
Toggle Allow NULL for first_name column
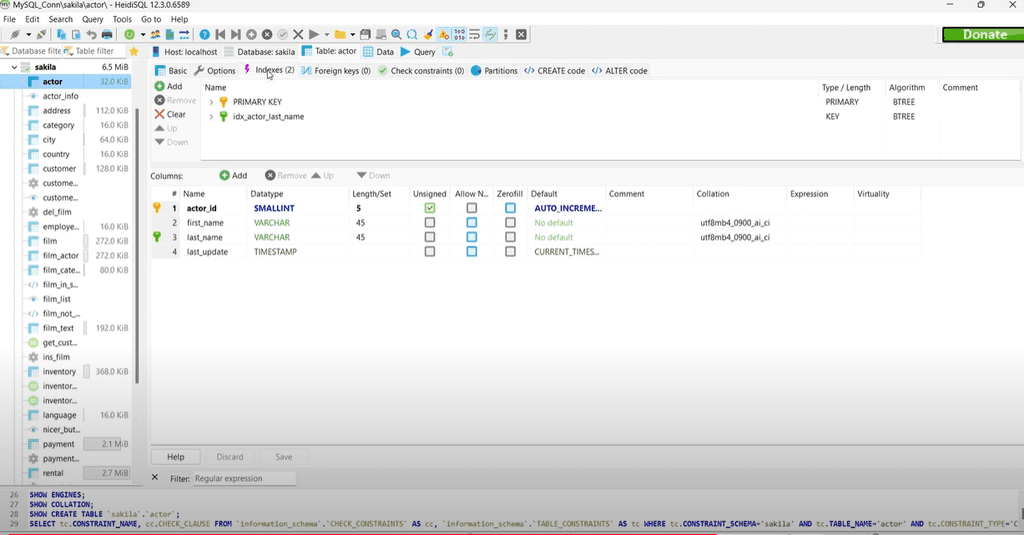pos(471,223)
